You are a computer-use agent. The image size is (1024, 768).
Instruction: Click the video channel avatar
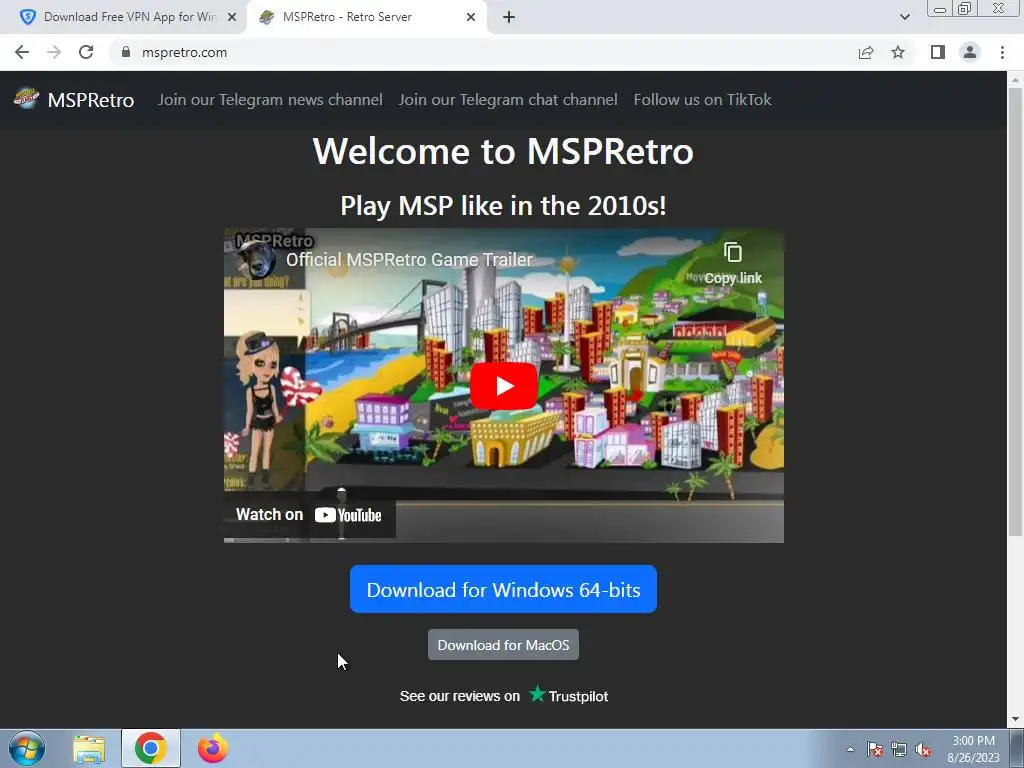pyautogui.click(x=255, y=260)
